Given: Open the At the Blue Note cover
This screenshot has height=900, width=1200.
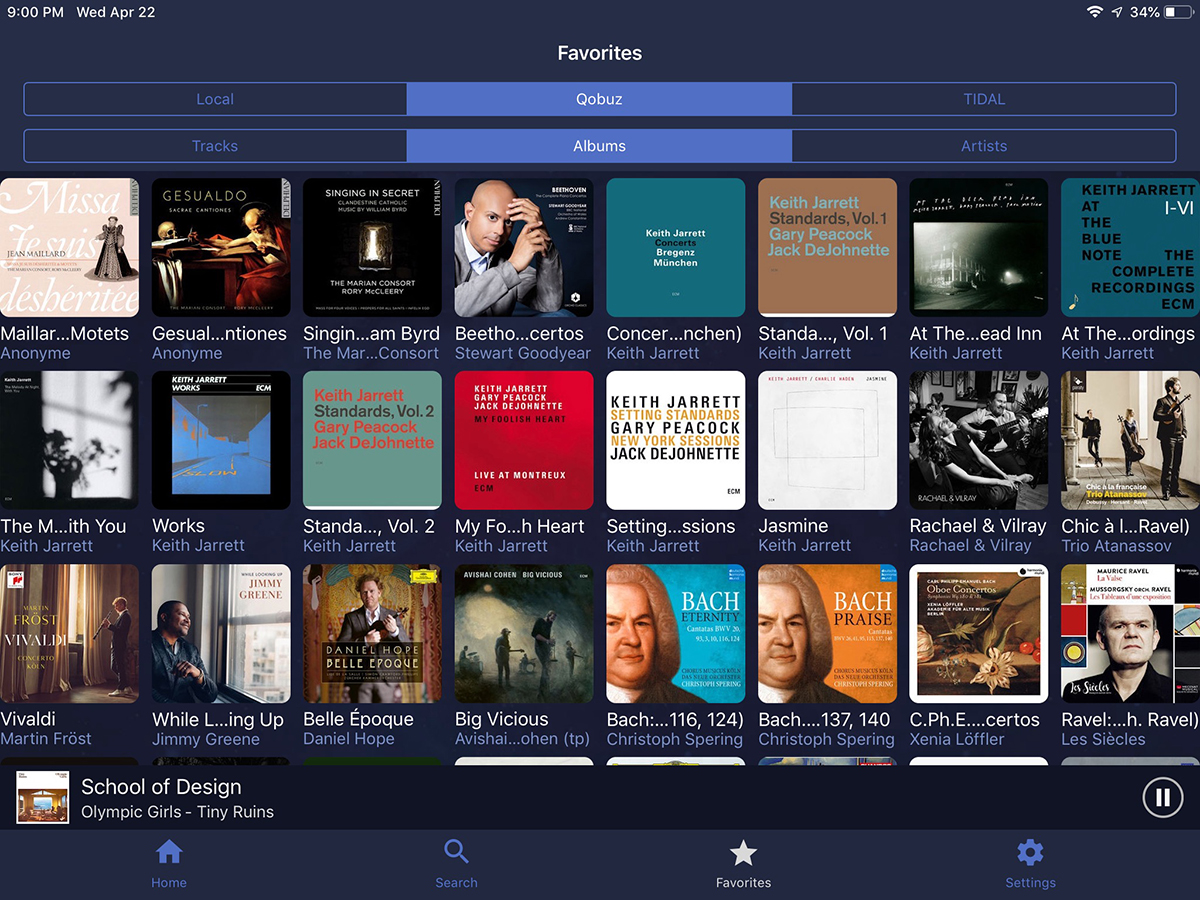Looking at the screenshot, I should tap(1130, 248).
